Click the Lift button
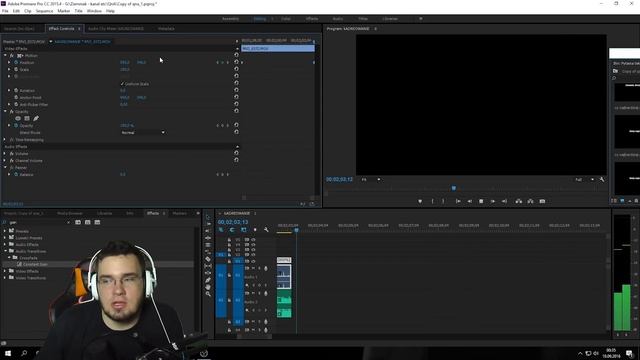Viewport: 640px width, 360px height. pos(518,201)
